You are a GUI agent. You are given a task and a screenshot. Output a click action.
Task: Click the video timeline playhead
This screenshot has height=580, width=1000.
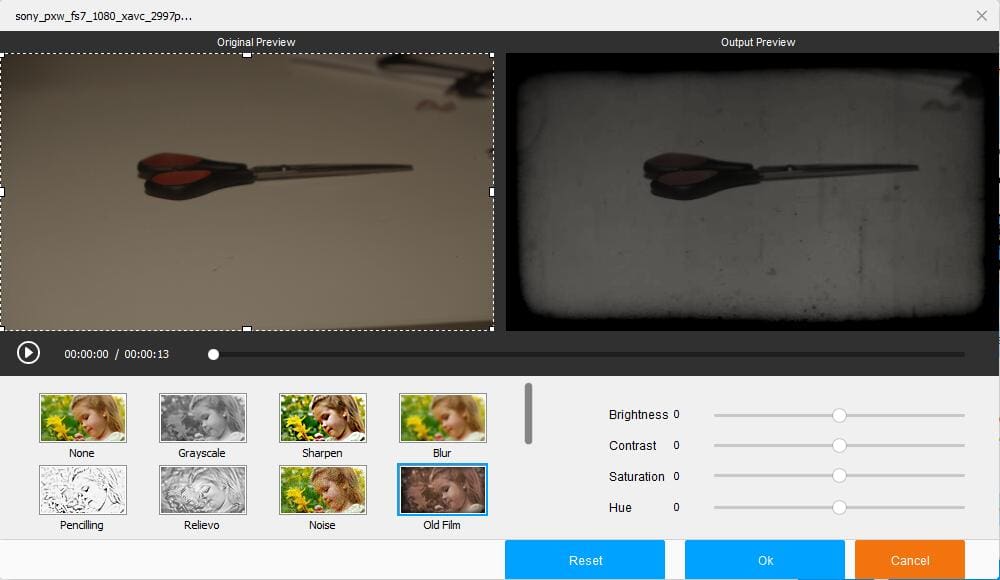(x=213, y=354)
